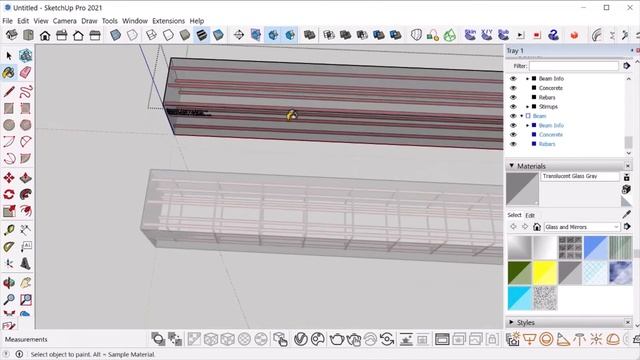Hide the black Rebars tag
Image resolution: width=640 pixels, height=360 pixels.
pyautogui.click(x=513, y=97)
